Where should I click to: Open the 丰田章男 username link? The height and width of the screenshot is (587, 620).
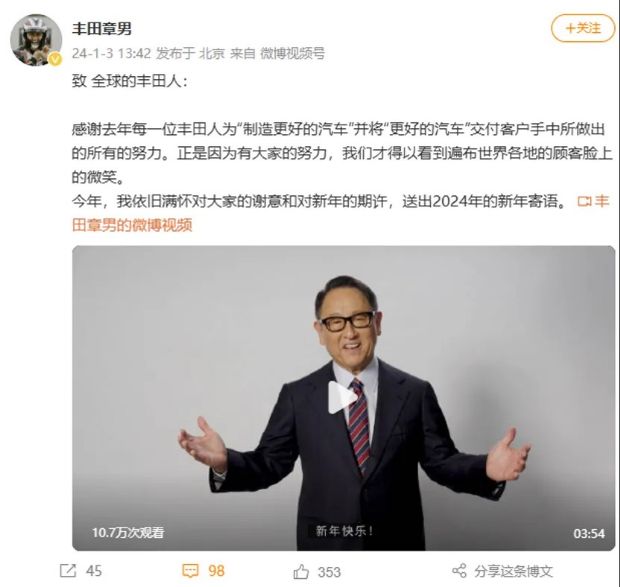pos(102,28)
